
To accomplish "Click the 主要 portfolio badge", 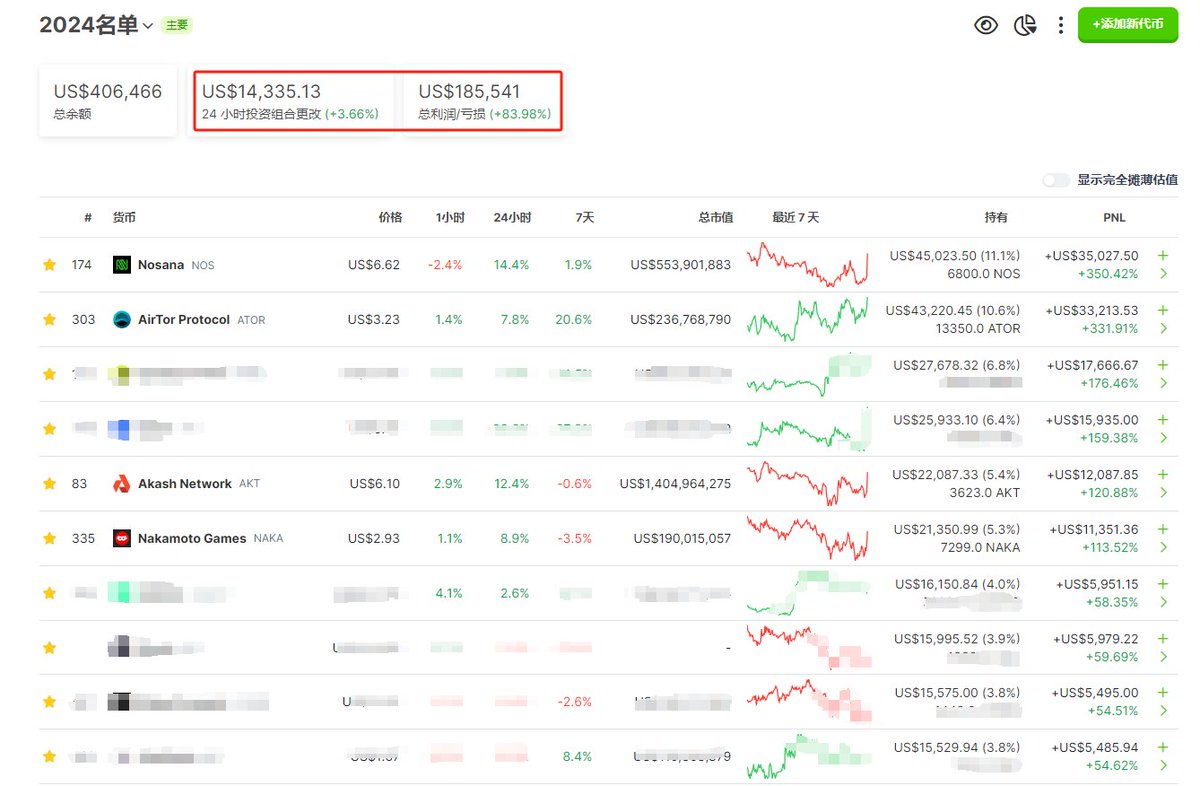I will [177, 26].
